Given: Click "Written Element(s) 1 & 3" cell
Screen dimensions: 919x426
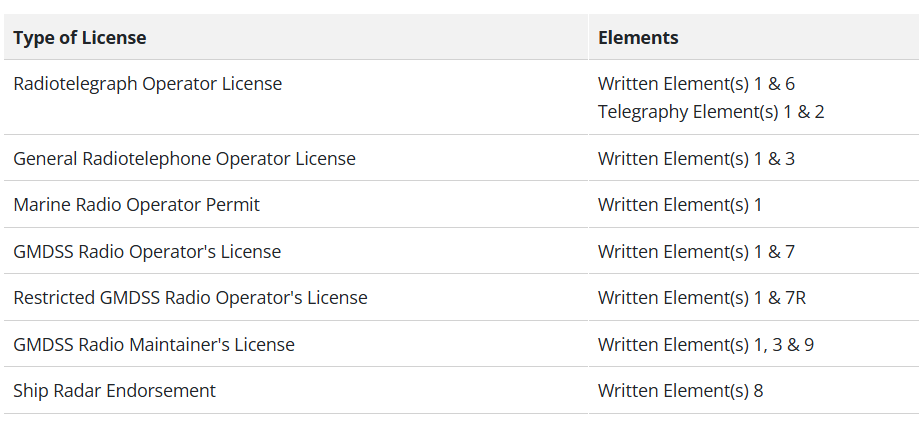Looking at the screenshot, I should click(696, 158).
